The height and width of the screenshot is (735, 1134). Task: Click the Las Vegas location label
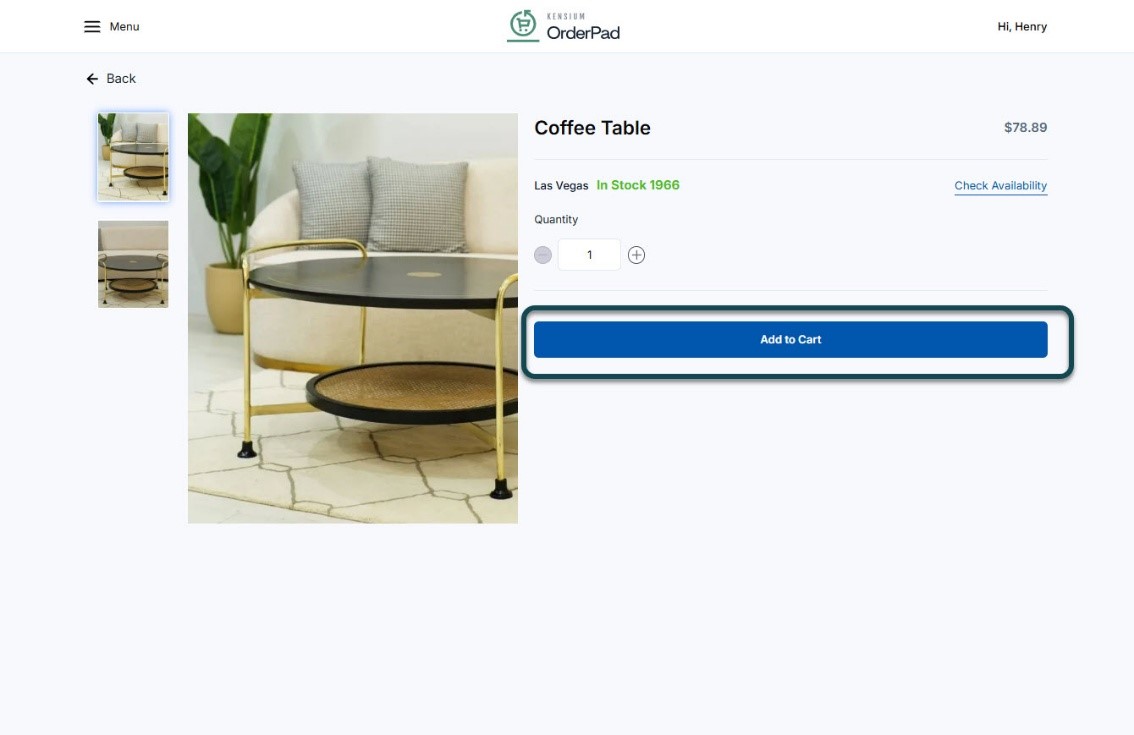click(x=561, y=186)
